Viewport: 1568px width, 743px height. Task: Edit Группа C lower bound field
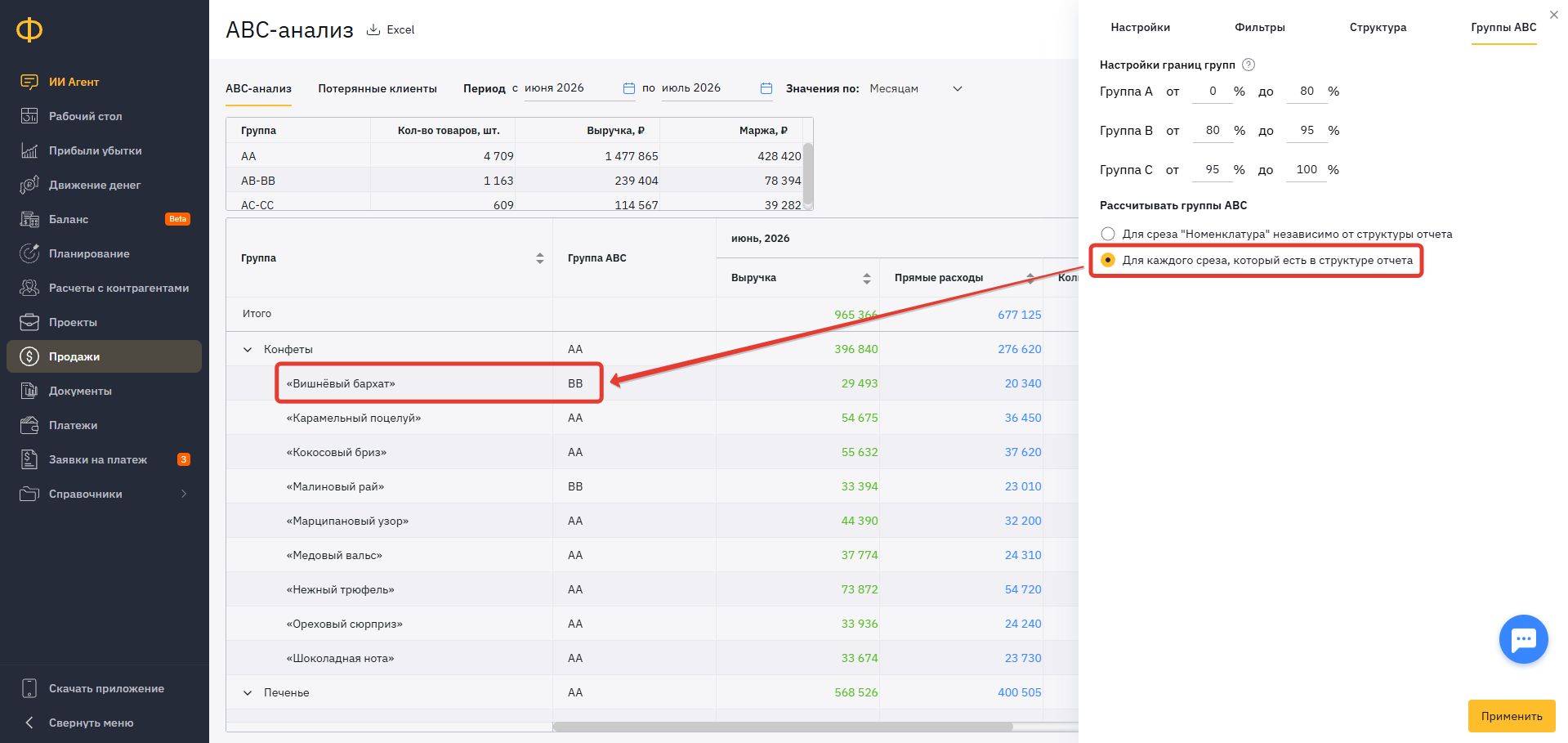[1213, 170]
